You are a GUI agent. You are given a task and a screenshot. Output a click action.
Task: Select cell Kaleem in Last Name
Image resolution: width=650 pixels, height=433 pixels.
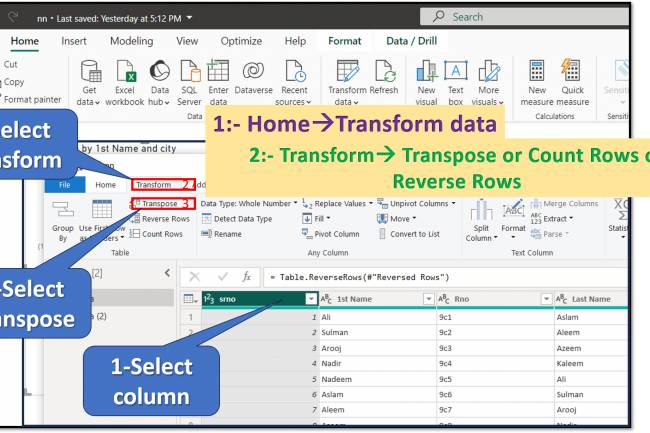(591, 363)
